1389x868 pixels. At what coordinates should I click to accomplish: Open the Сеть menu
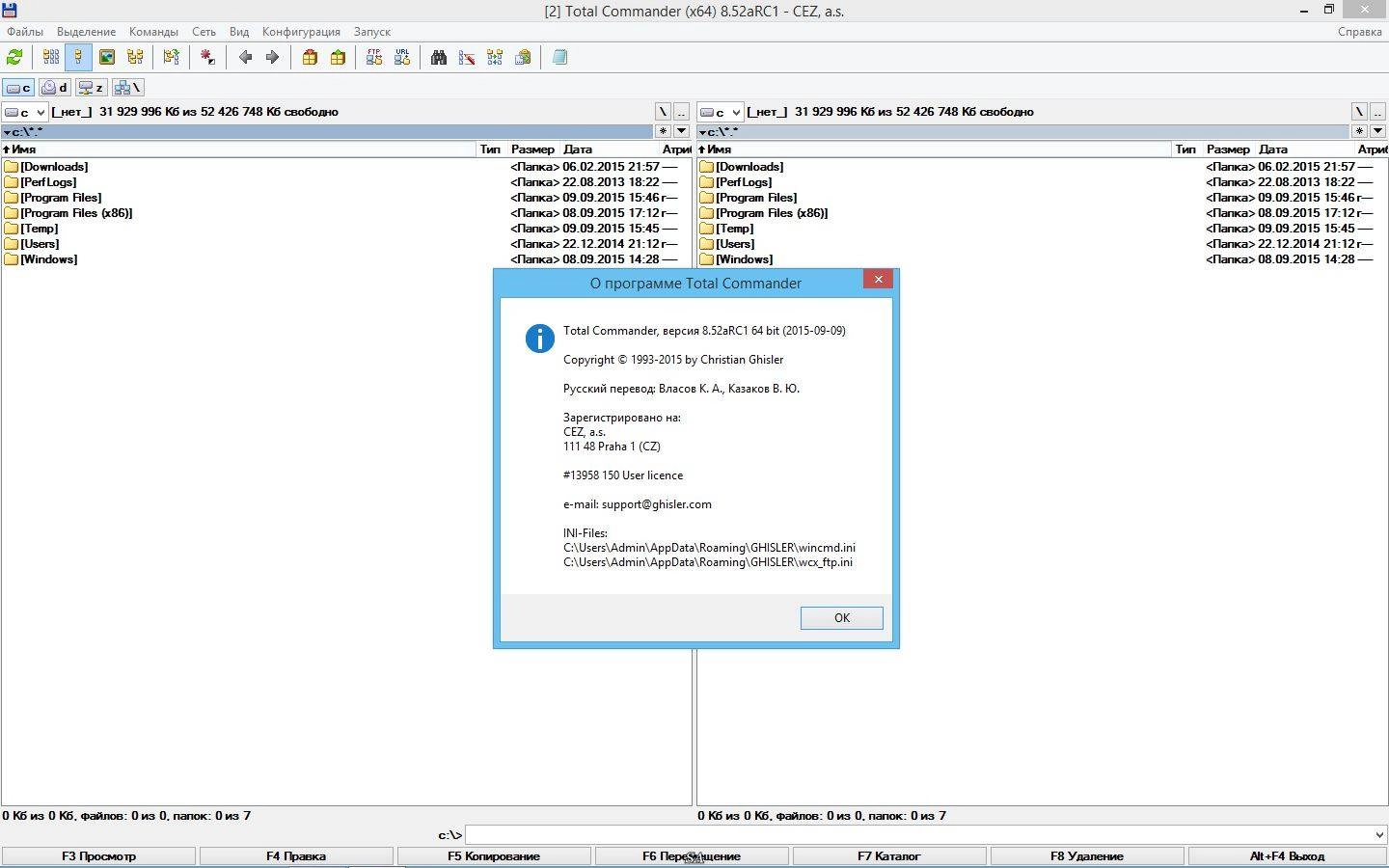[204, 32]
